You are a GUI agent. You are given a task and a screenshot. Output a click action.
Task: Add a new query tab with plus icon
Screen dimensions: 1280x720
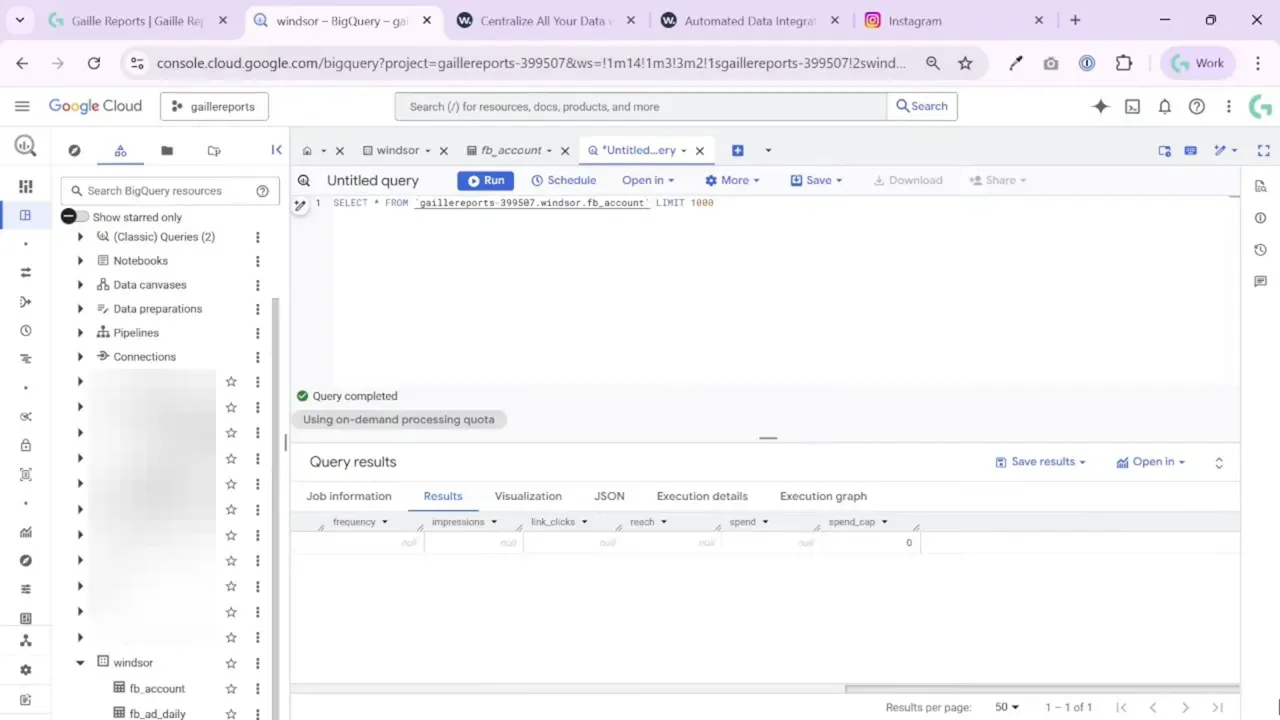pos(737,150)
